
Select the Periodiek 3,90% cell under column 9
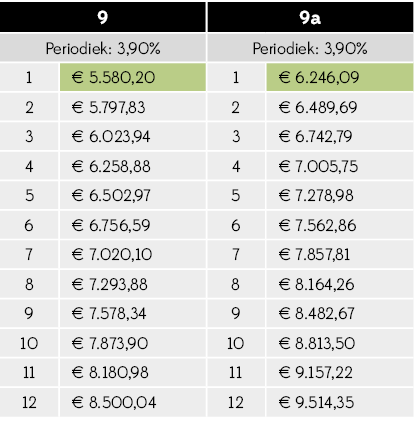click(103, 48)
